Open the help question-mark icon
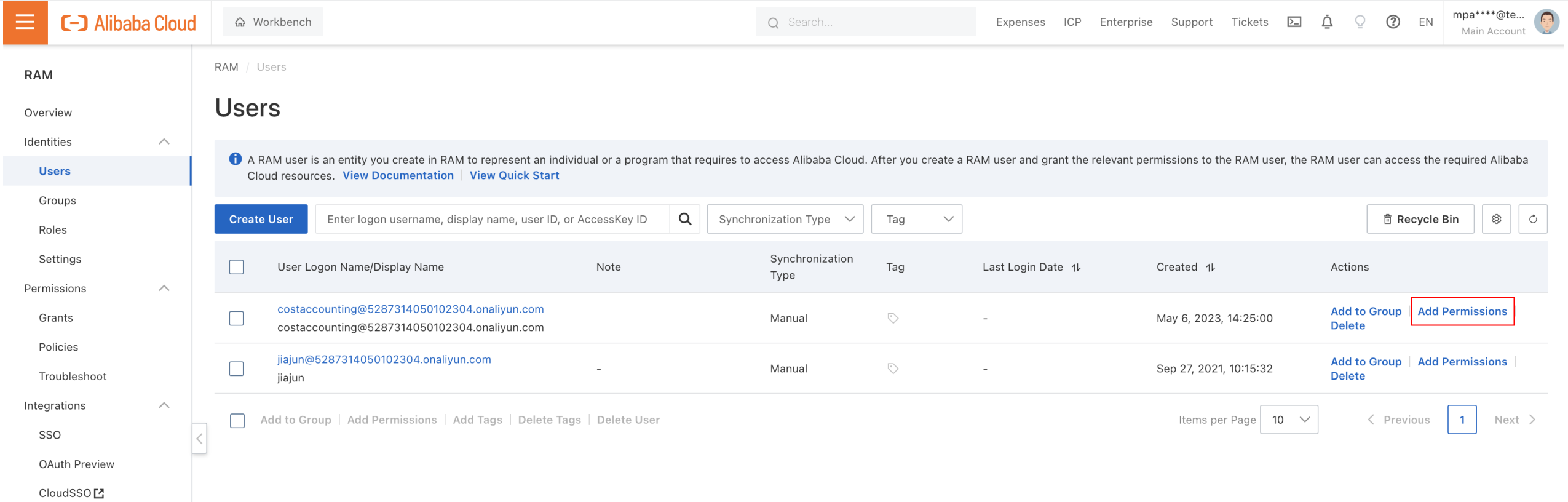The image size is (1568, 502). (x=1393, y=22)
